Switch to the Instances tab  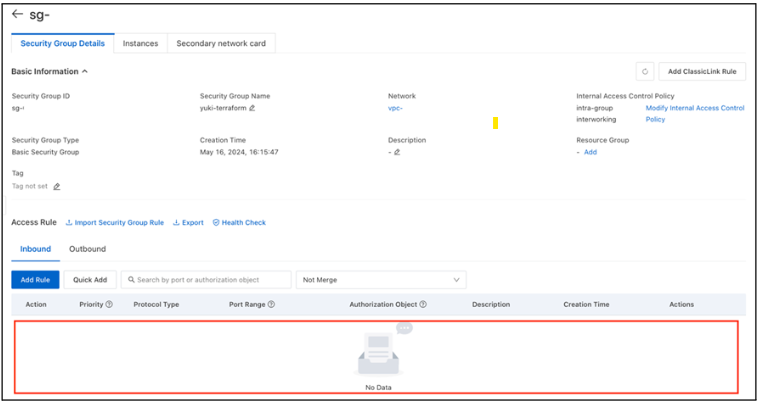[x=140, y=44]
